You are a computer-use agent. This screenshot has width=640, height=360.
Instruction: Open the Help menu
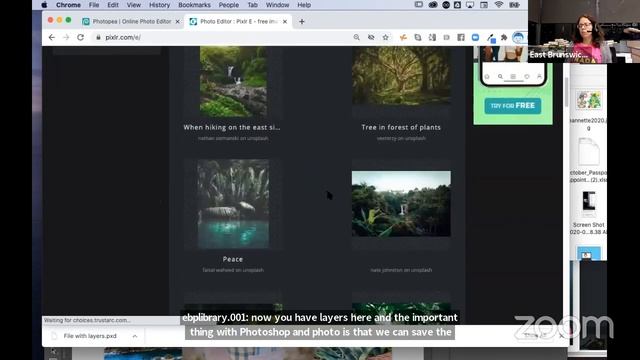pos(304,5)
